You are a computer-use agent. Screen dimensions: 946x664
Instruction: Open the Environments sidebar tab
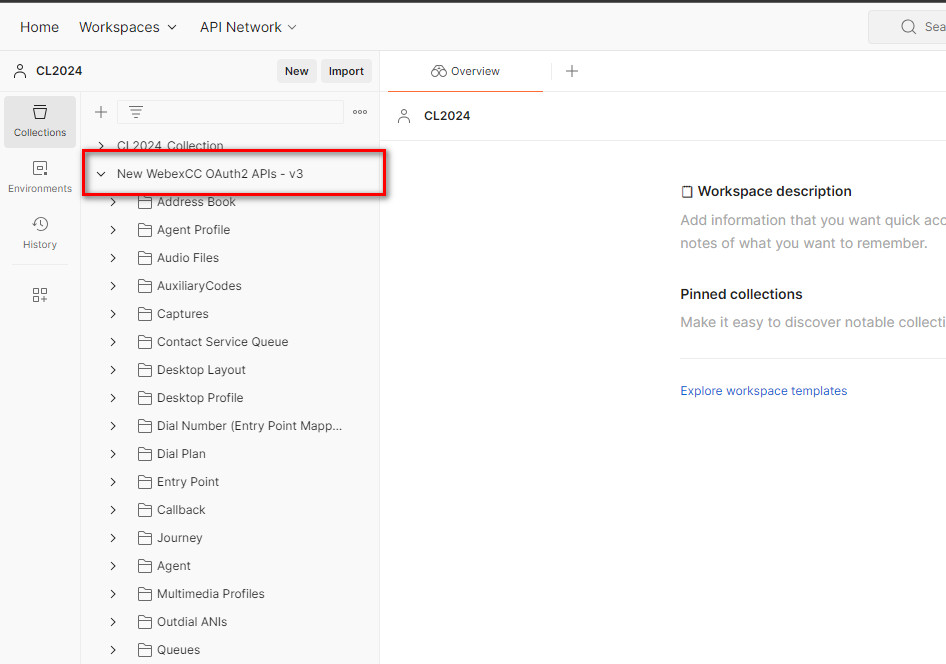coord(40,177)
